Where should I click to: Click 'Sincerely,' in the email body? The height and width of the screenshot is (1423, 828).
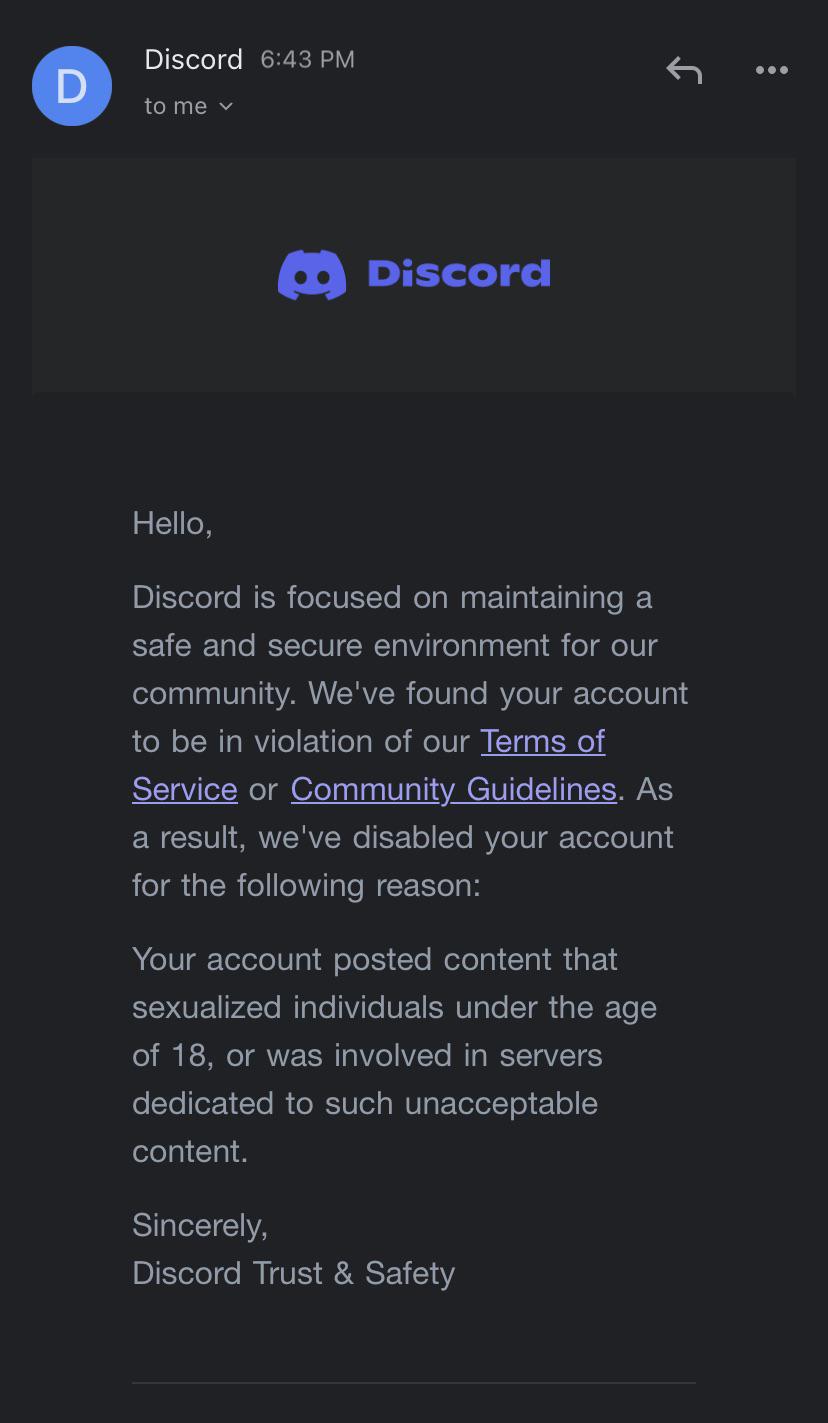199,1225
